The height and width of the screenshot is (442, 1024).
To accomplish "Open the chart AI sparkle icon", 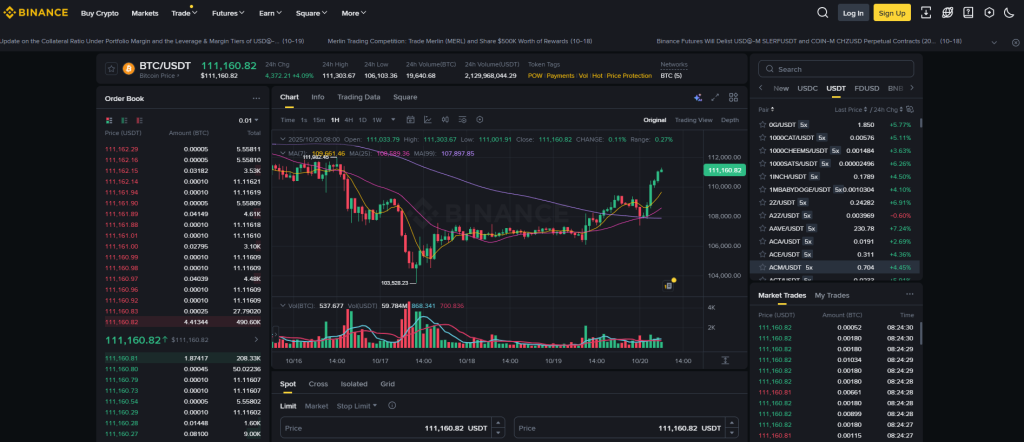I will [x=697, y=97].
